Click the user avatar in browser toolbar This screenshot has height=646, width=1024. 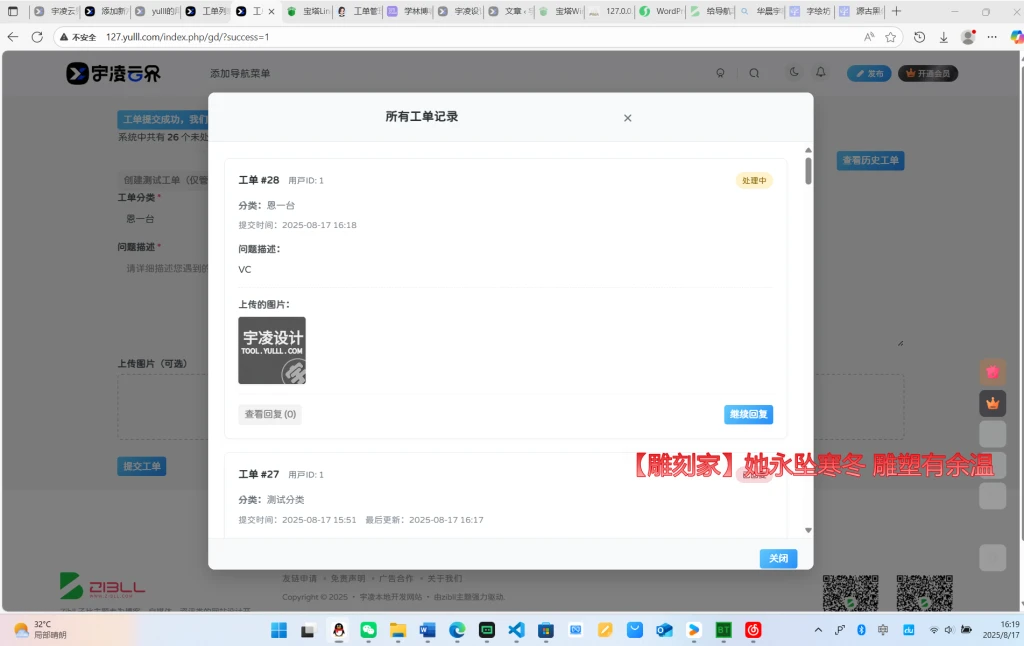(x=968, y=36)
